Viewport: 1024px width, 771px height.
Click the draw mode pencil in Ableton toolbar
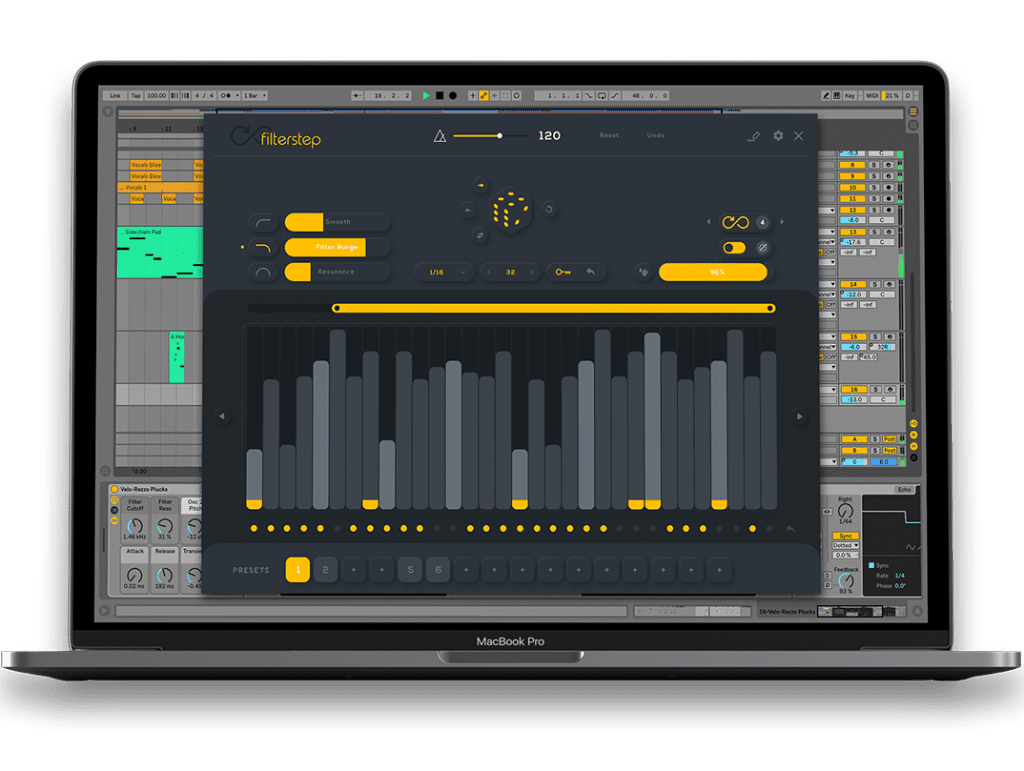[x=825, y=95]
